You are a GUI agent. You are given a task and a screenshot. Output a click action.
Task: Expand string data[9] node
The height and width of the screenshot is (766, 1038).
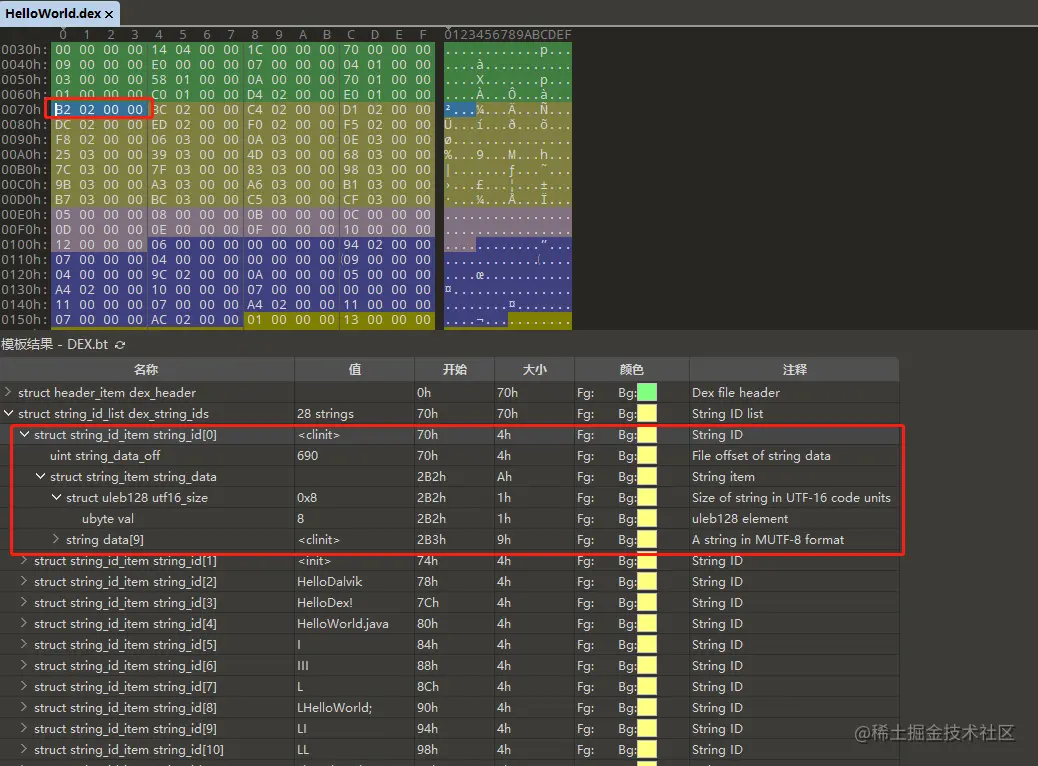coord(56,539)
